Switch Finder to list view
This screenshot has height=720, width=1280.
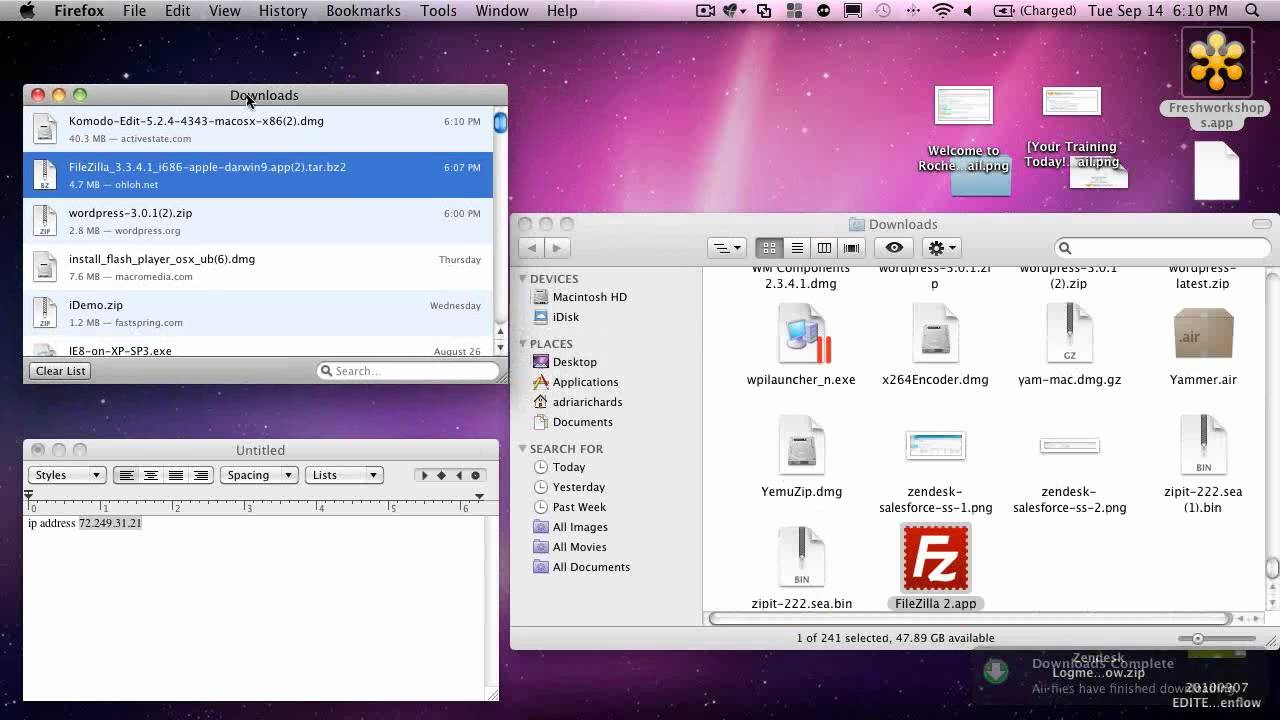click(797, 247)
